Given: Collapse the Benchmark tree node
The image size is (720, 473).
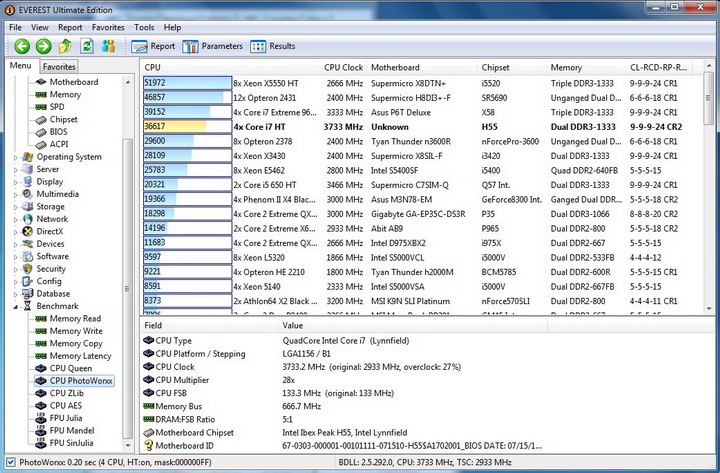Looking at the screenshot, I should [x=16, y=306].
